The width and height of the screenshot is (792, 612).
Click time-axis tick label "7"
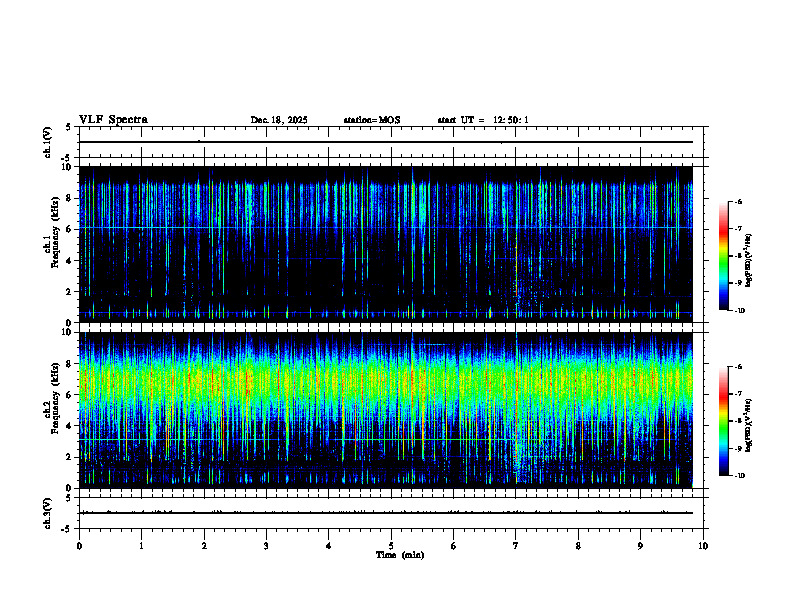click(516, 546)
